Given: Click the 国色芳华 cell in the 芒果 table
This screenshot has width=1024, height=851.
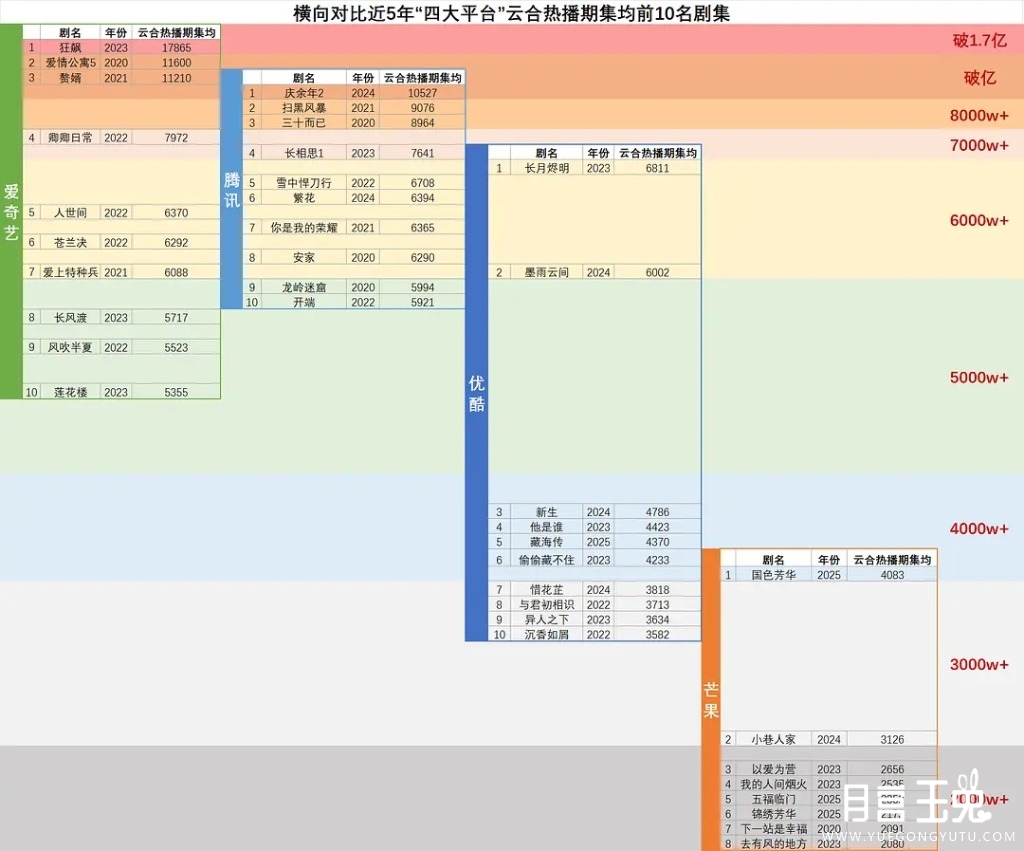Looking at the screenshot, I should (x=773, y=575).
